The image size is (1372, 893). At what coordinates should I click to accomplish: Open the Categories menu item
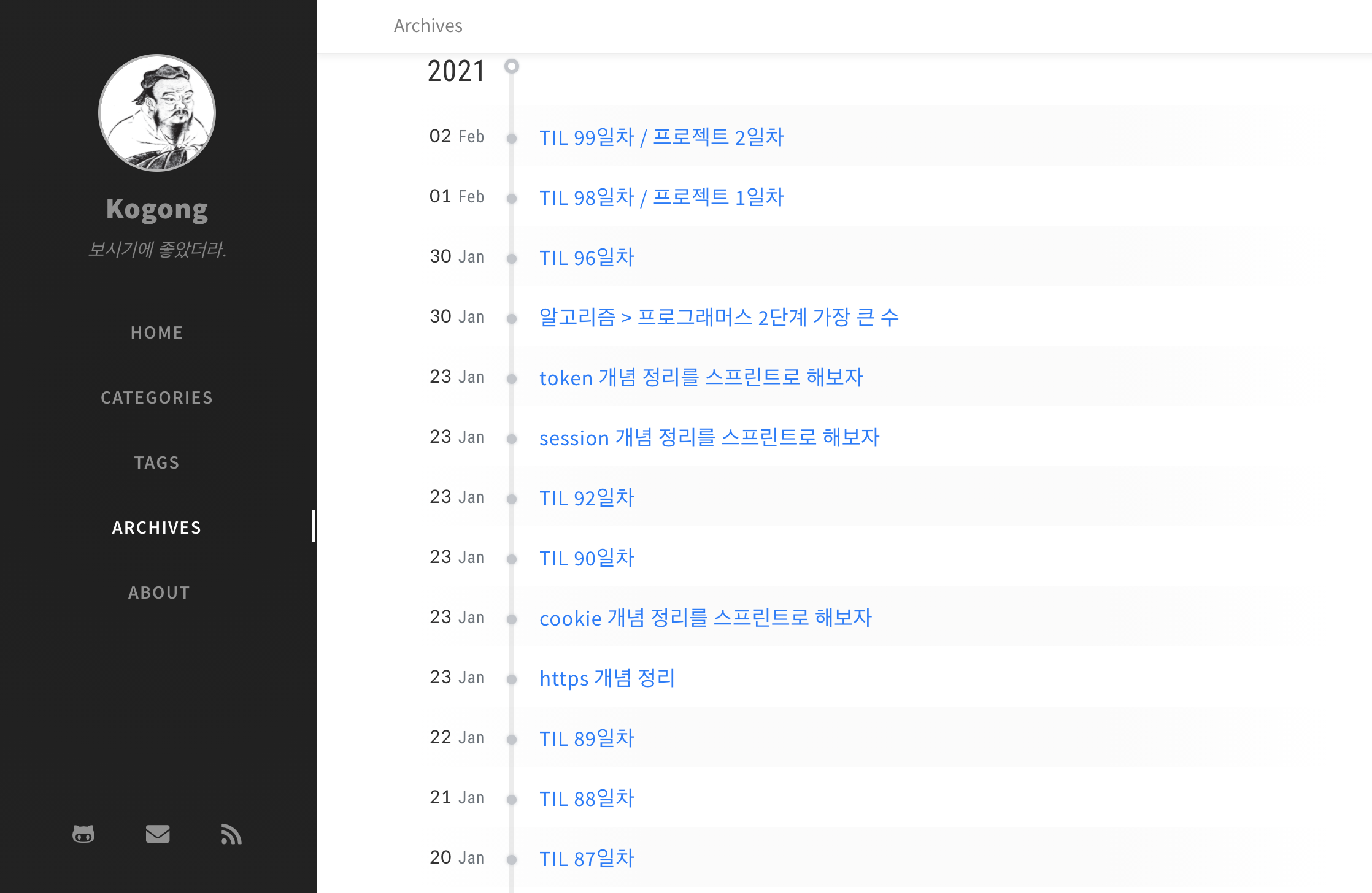pos(157,397)
